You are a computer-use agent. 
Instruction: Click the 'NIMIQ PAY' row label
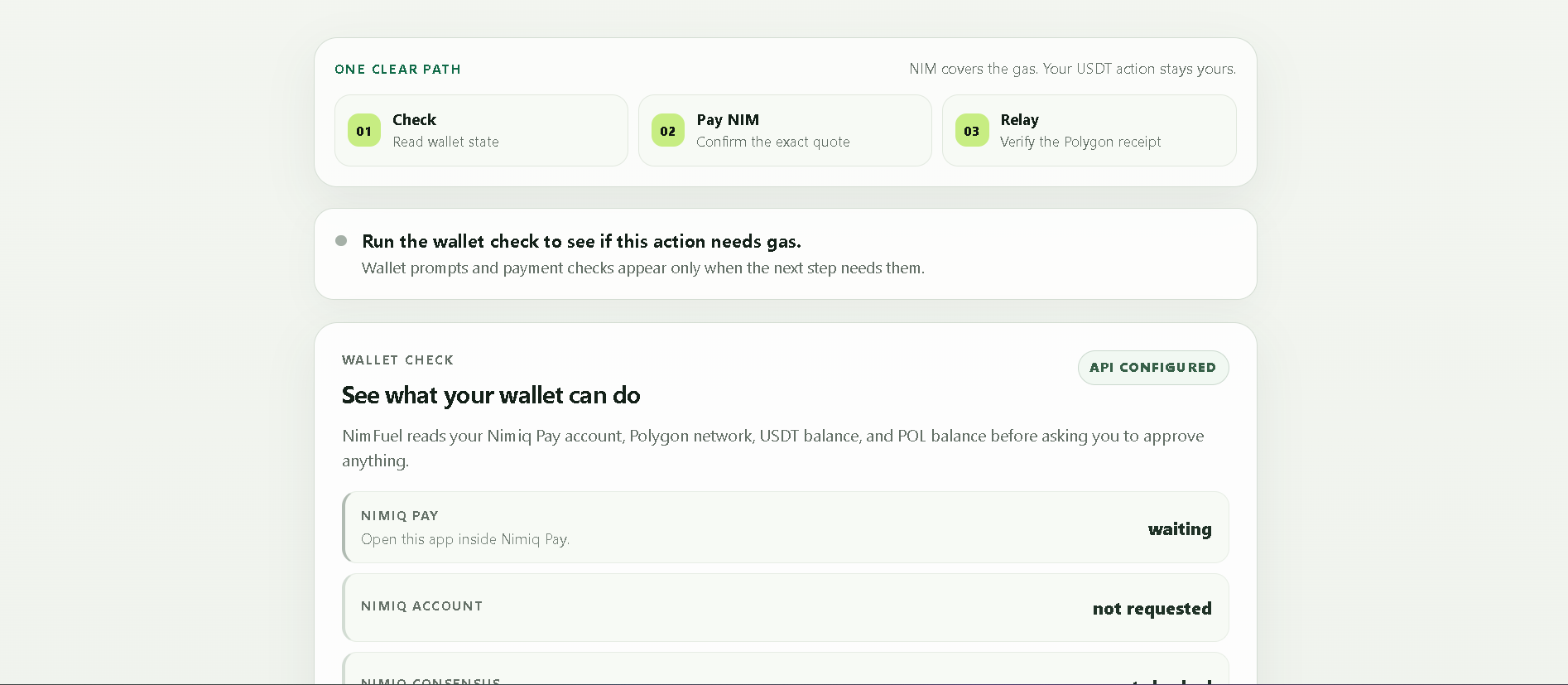399,516
